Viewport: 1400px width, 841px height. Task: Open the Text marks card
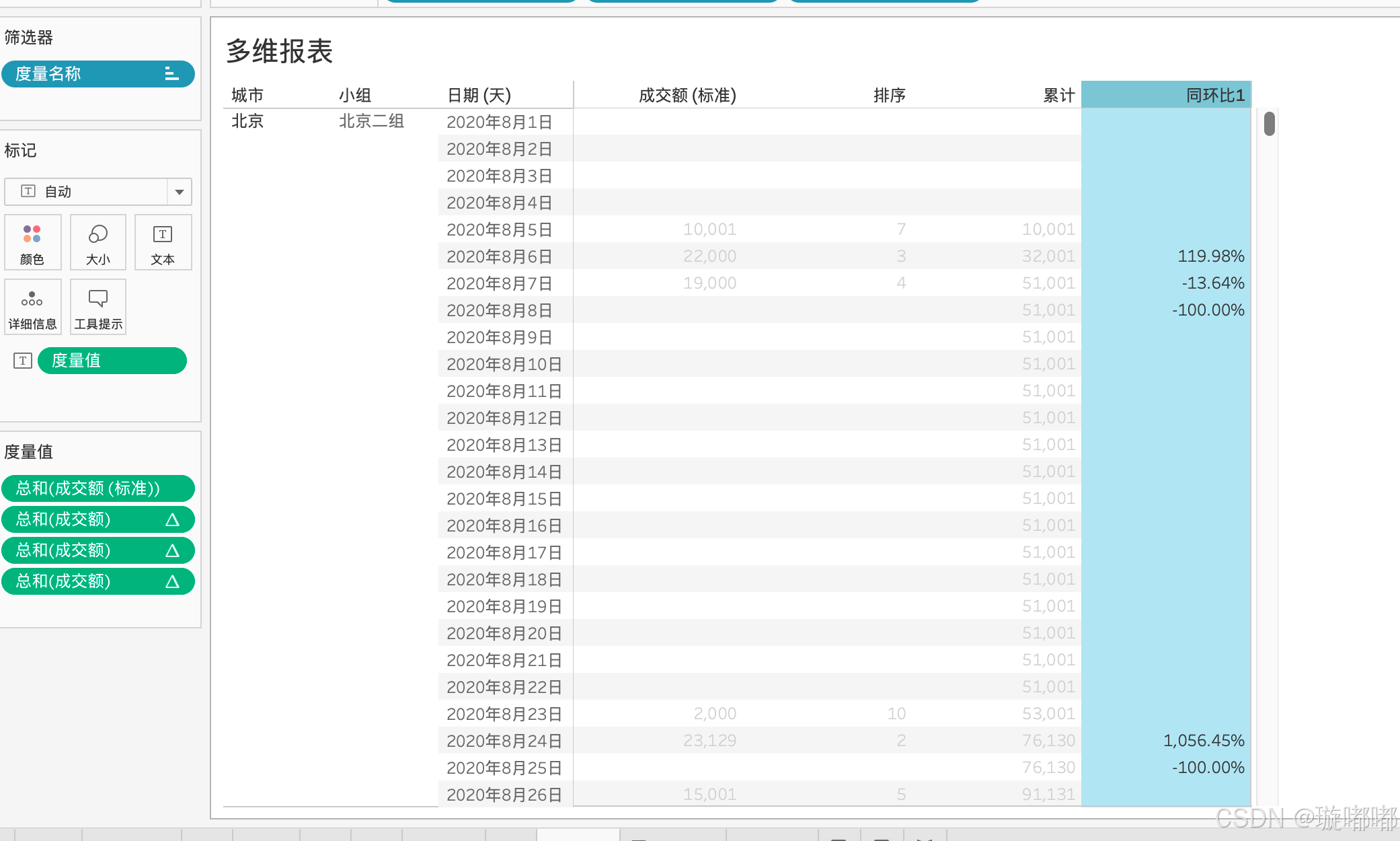[163, 242]
